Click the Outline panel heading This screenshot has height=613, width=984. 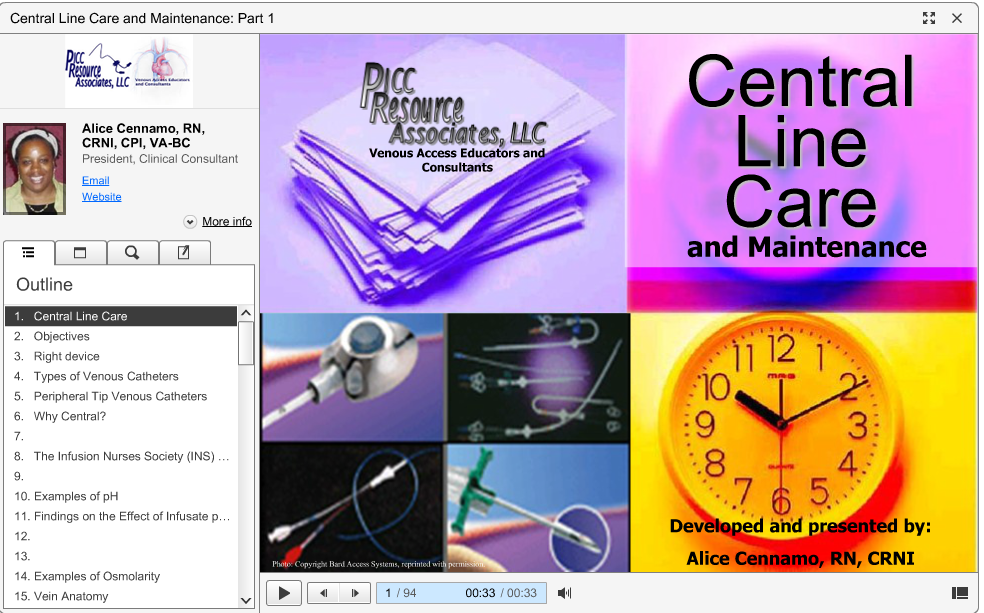point(45,285)
